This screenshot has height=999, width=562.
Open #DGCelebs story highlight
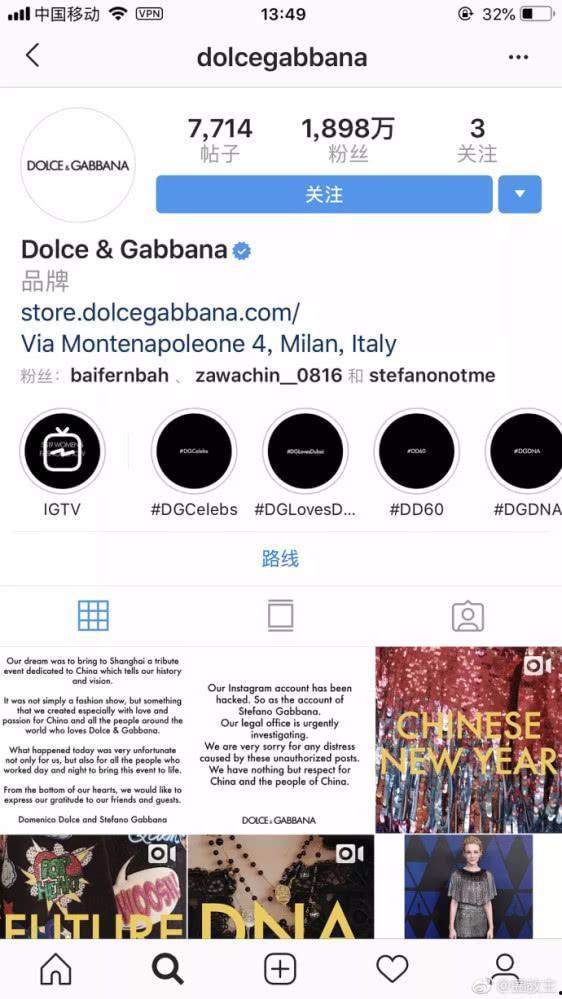tap(194, 451)
